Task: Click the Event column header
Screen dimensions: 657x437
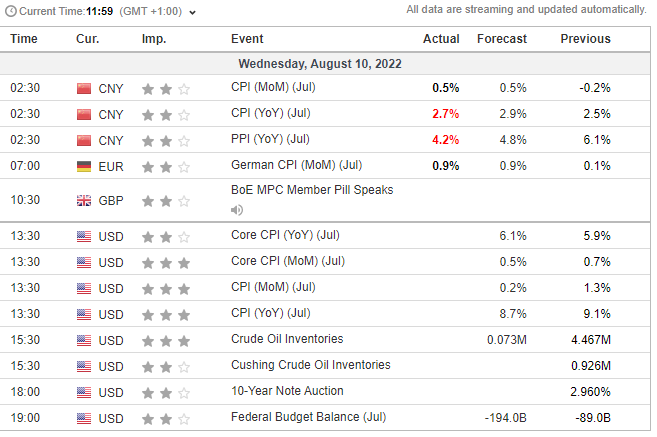Action: tap(247, 39)
